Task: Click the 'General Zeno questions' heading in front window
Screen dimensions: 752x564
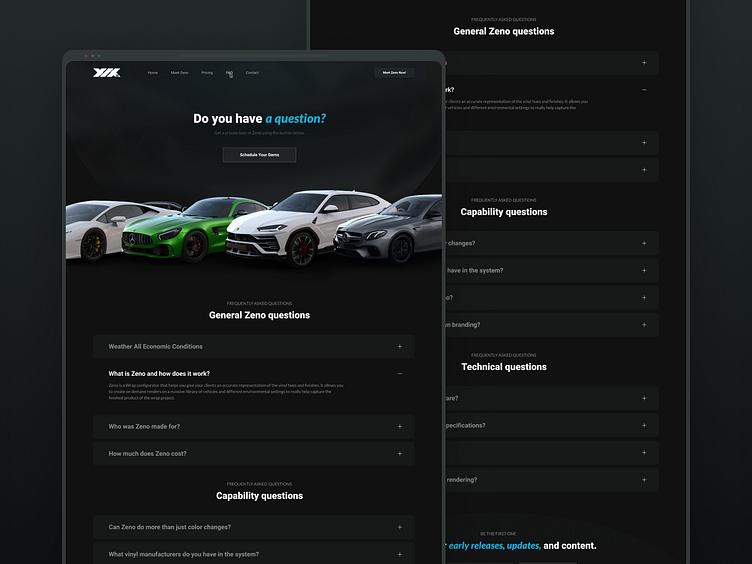Action: 259,315
